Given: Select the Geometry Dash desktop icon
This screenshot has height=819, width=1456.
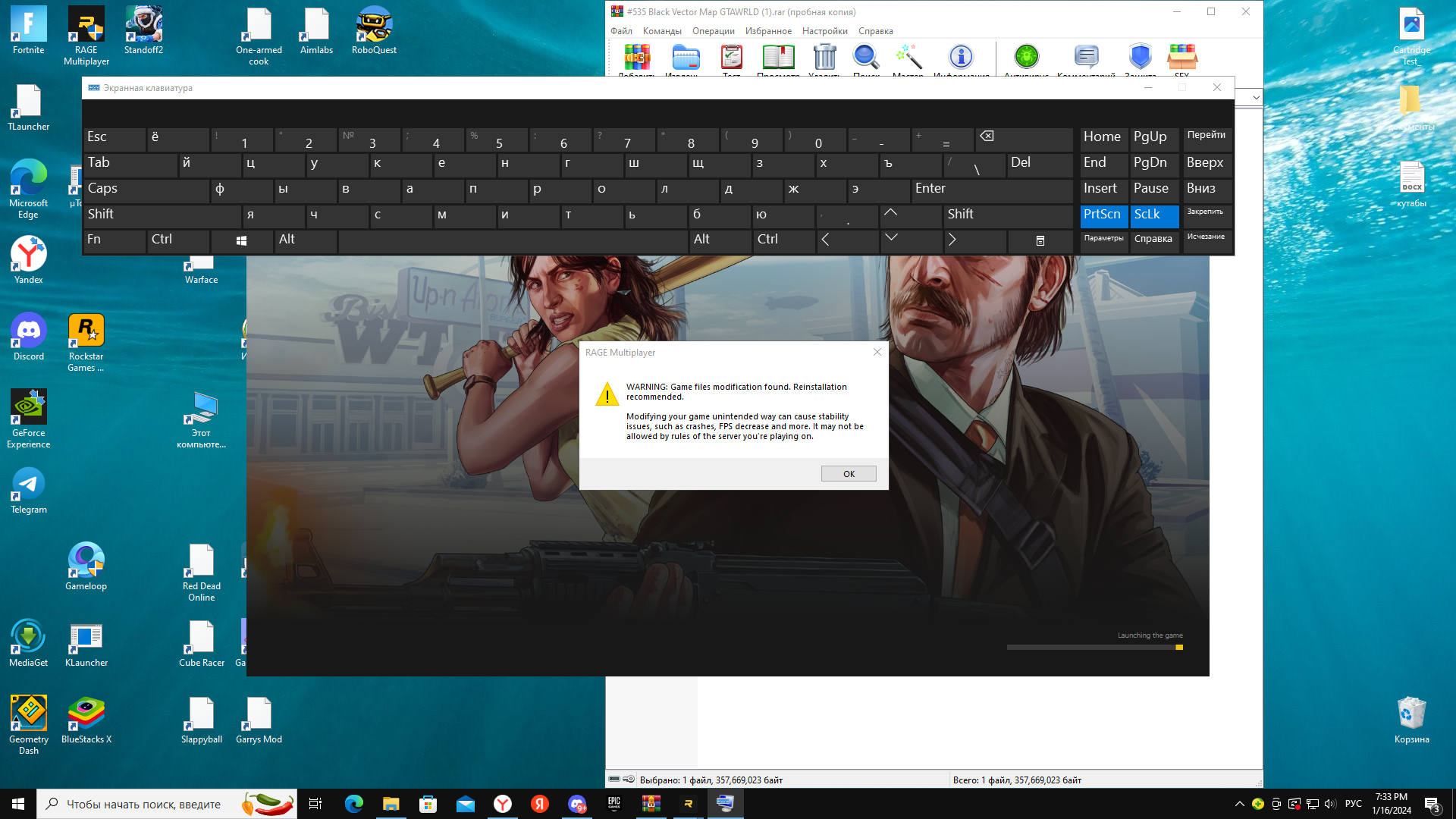Looking at the screenshot, I should click(28, 725).
